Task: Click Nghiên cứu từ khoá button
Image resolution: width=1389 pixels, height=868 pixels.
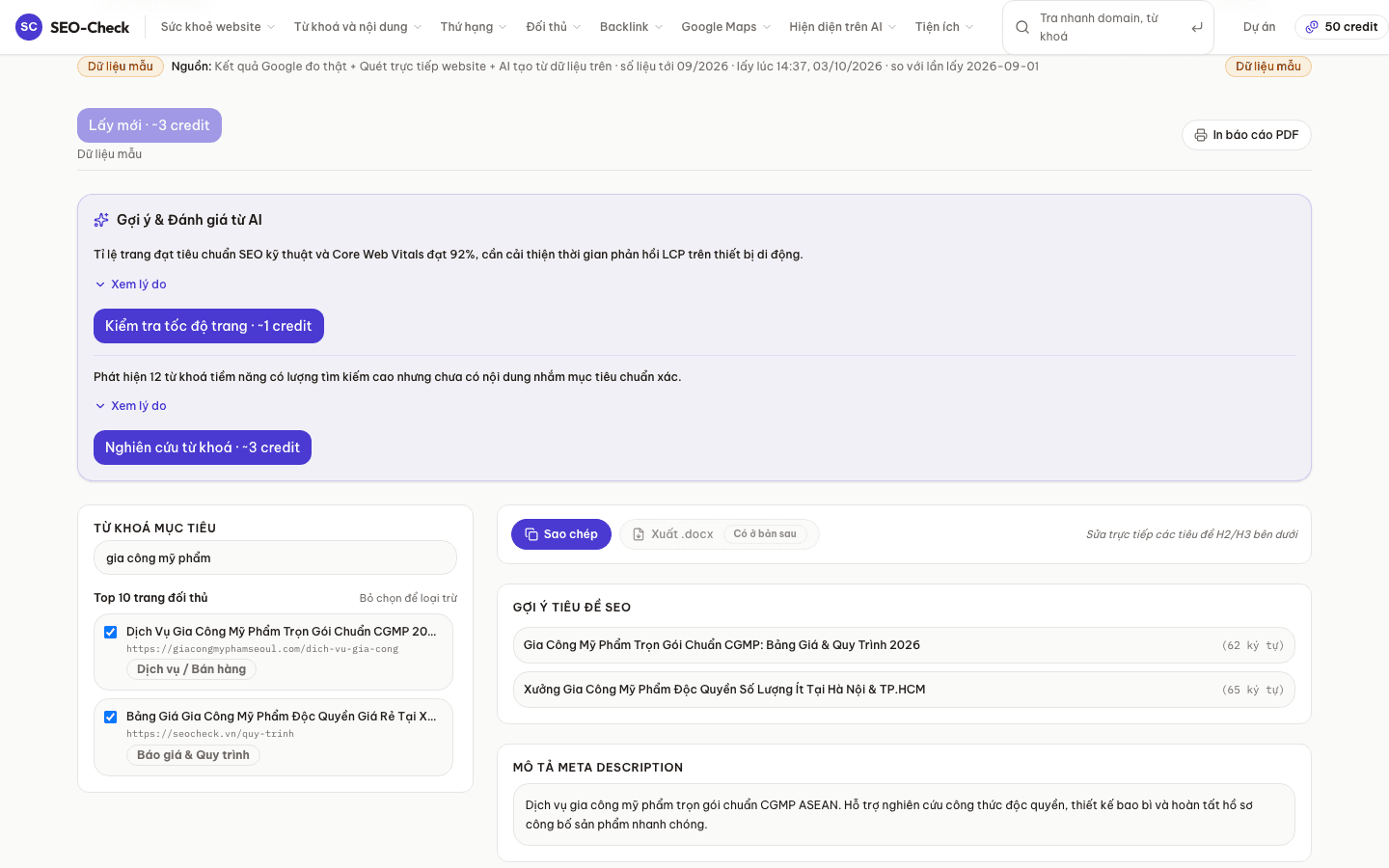Action: 203,448
